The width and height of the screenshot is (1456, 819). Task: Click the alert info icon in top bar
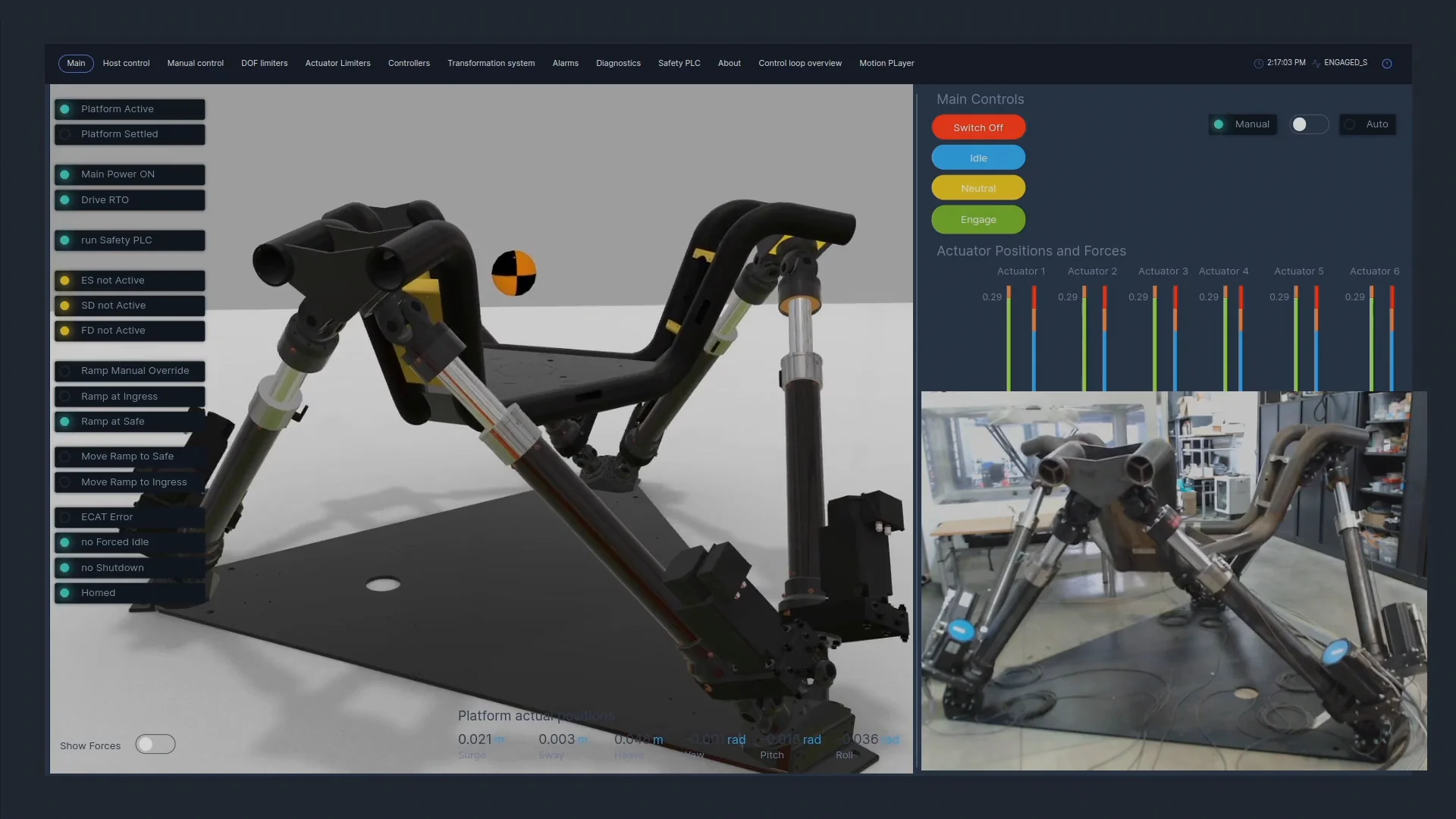1387,64
